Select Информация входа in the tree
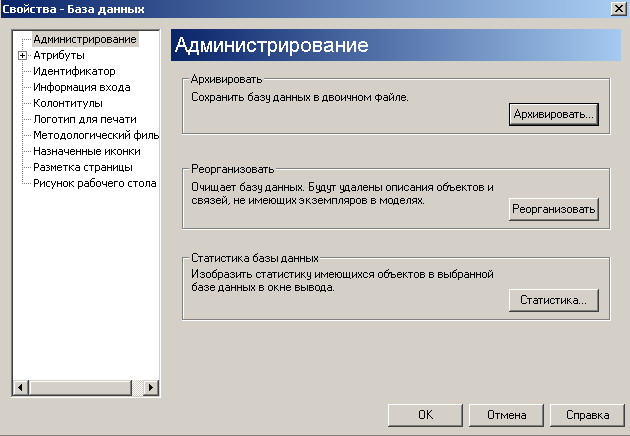This screenshot has width=630, height=436. tap(82, 87)
